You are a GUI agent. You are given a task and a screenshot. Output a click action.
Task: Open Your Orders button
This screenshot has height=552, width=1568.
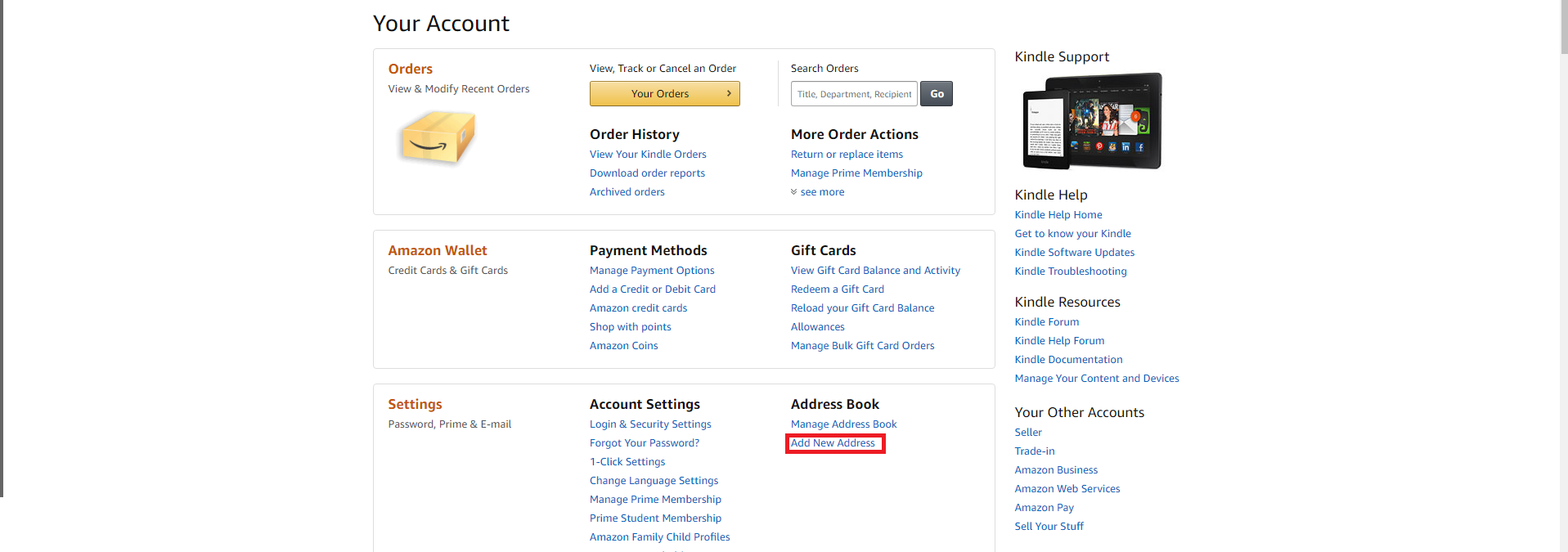[664, 94]
